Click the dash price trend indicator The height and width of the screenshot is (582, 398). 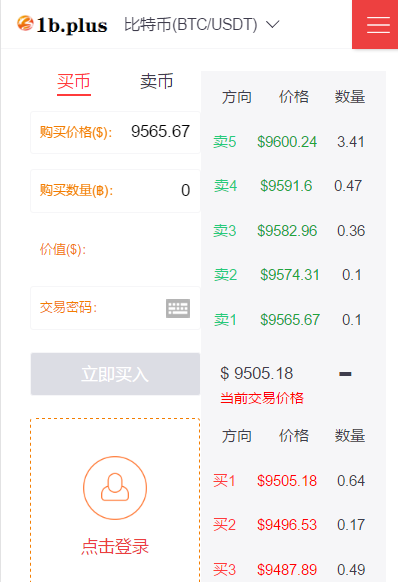tap(345, 374)
